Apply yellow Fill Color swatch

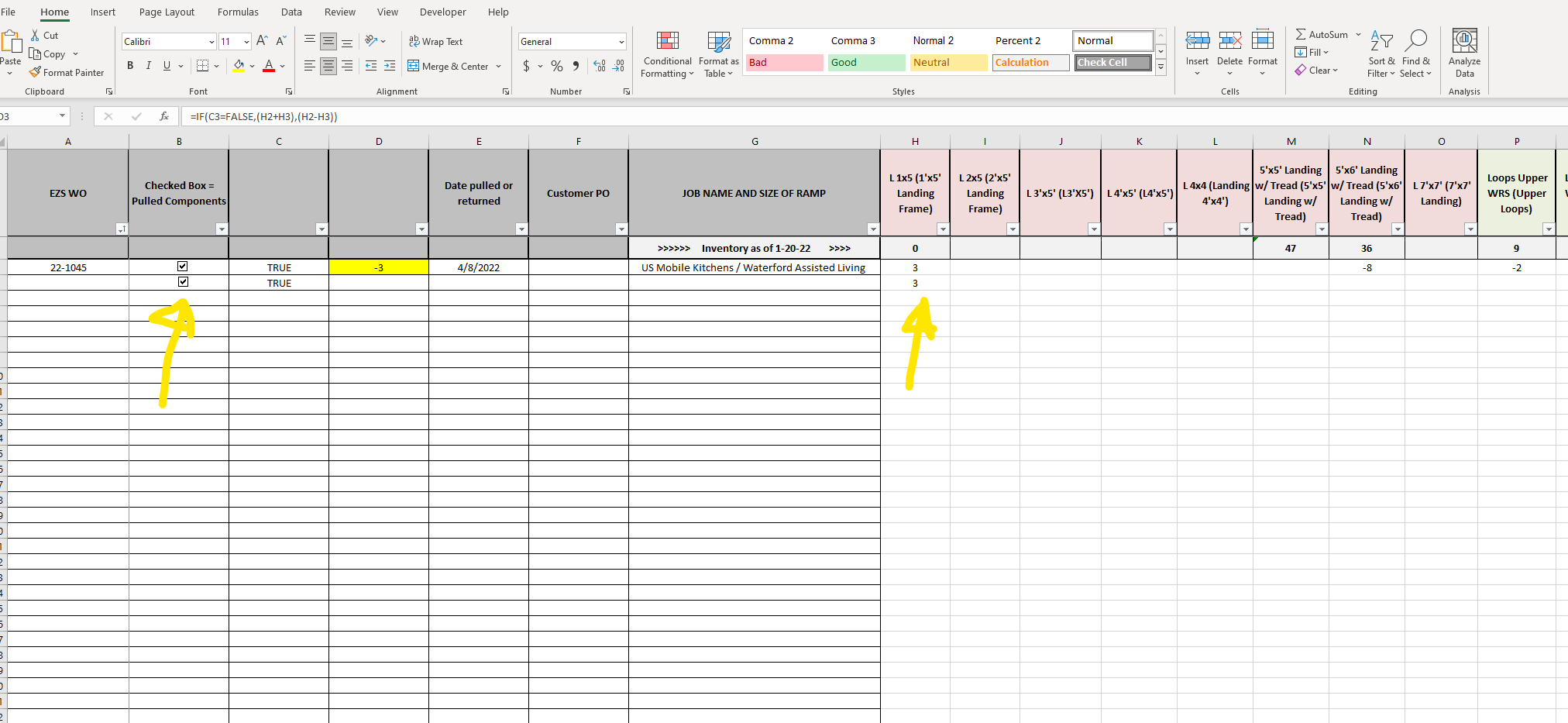(x=239, y=66)
